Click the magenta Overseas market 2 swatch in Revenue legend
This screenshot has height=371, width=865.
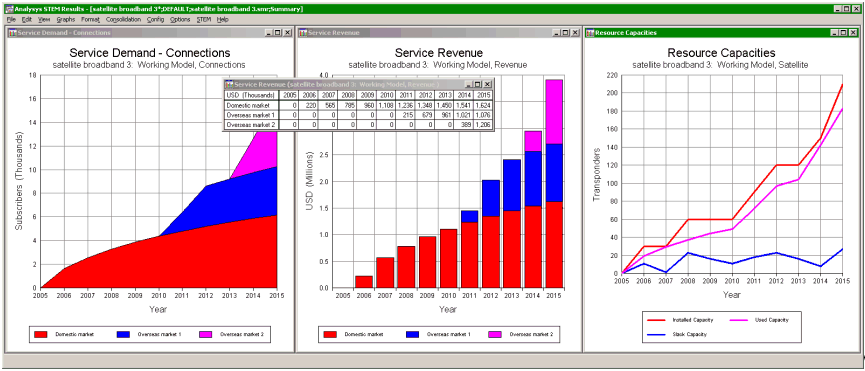click(x=495, y=334)
